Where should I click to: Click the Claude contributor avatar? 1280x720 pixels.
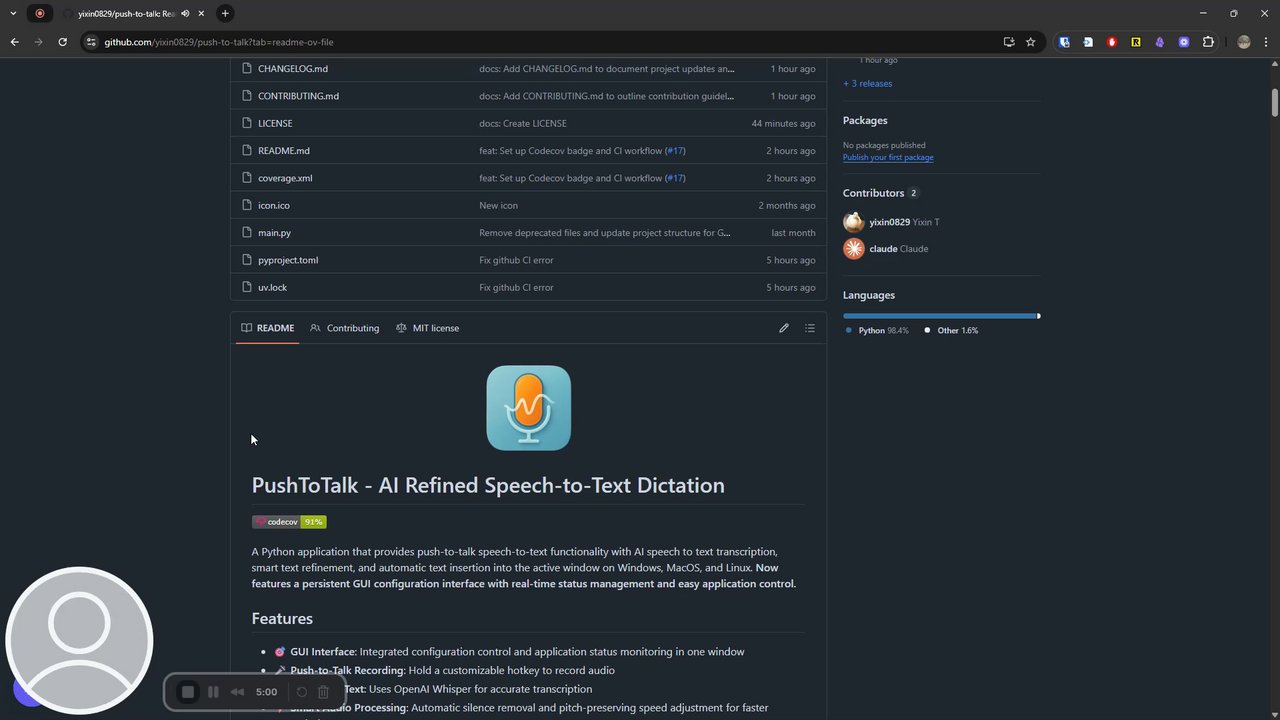[x=853, y=249]
